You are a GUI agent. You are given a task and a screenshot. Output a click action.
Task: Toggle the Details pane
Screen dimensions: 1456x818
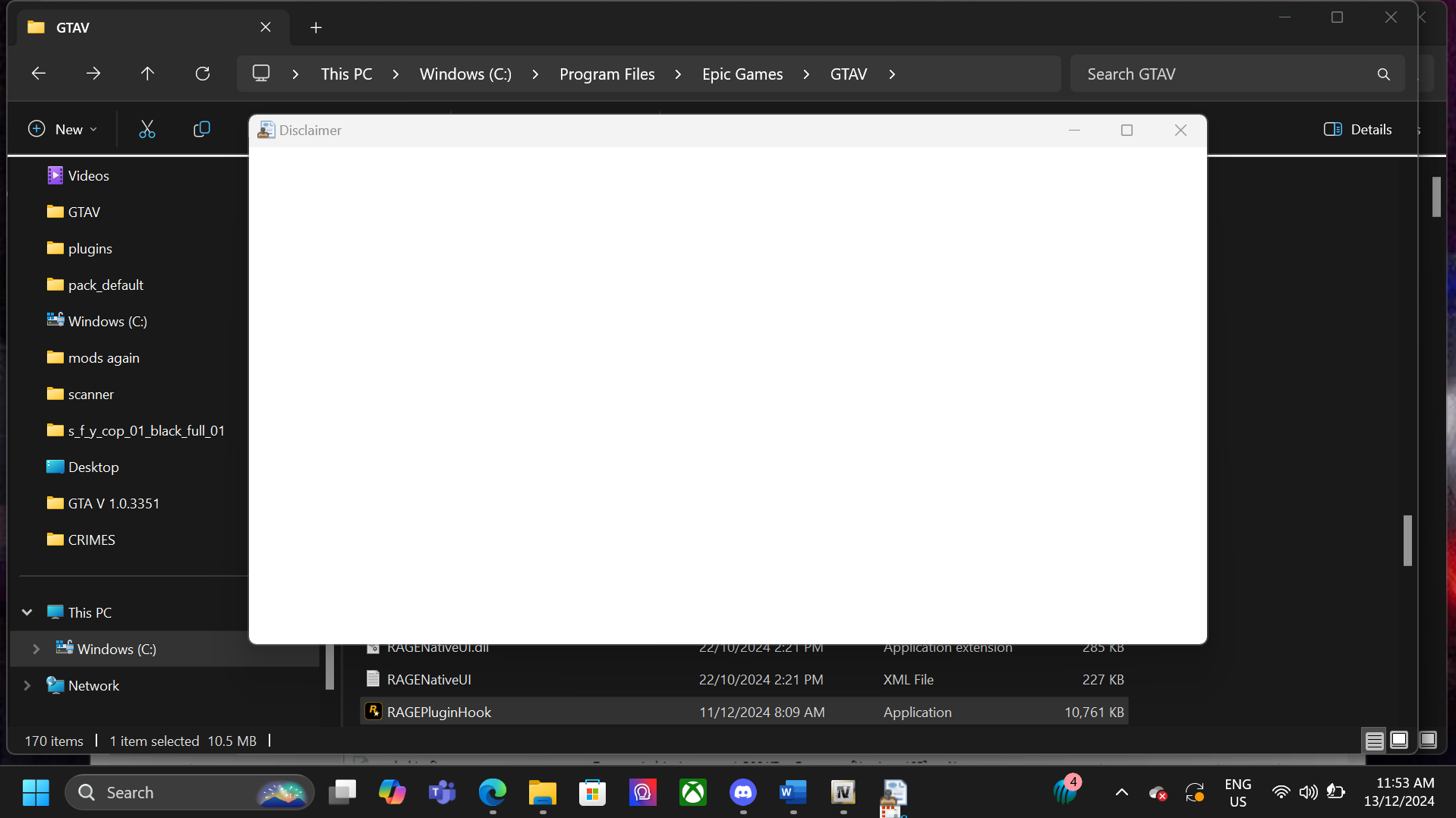(1358, 130)
